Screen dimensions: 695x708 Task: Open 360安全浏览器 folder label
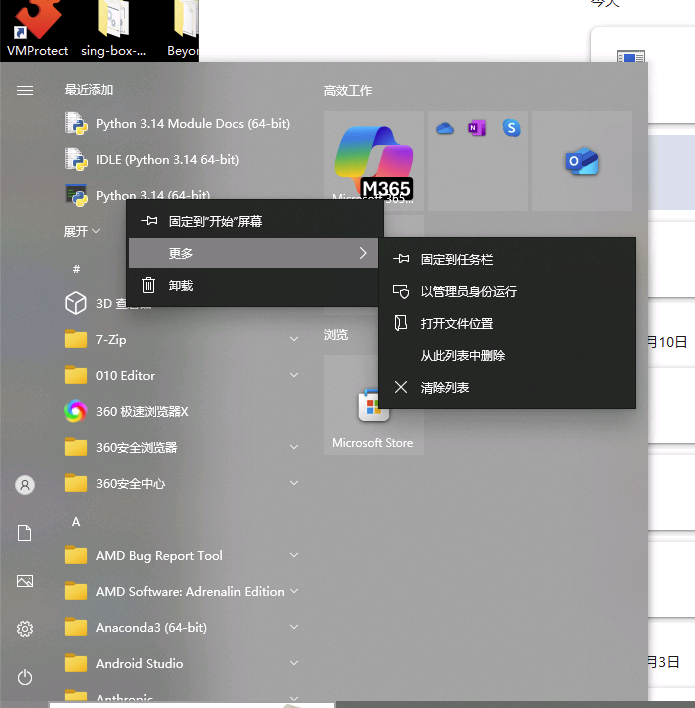point(136,447)
